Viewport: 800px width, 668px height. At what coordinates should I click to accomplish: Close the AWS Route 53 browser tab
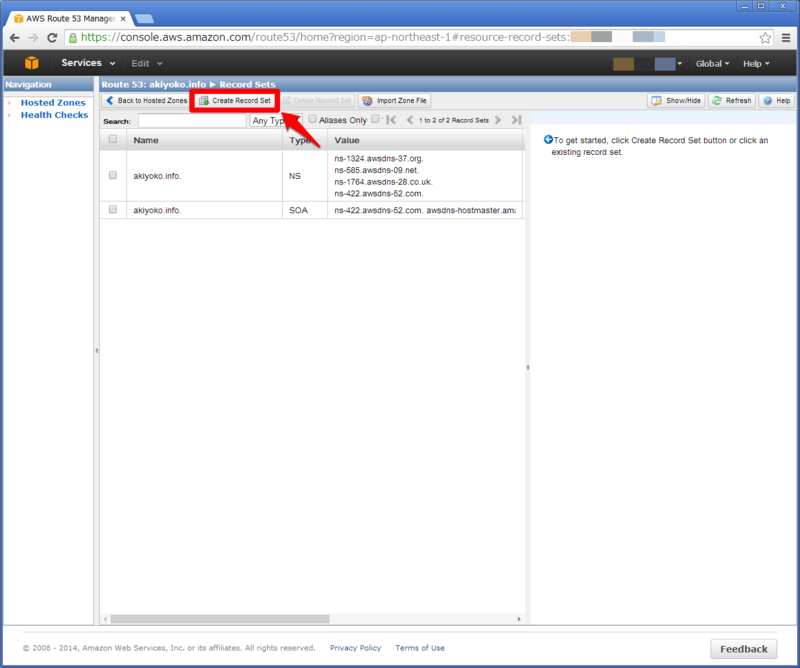click(123, 18)
